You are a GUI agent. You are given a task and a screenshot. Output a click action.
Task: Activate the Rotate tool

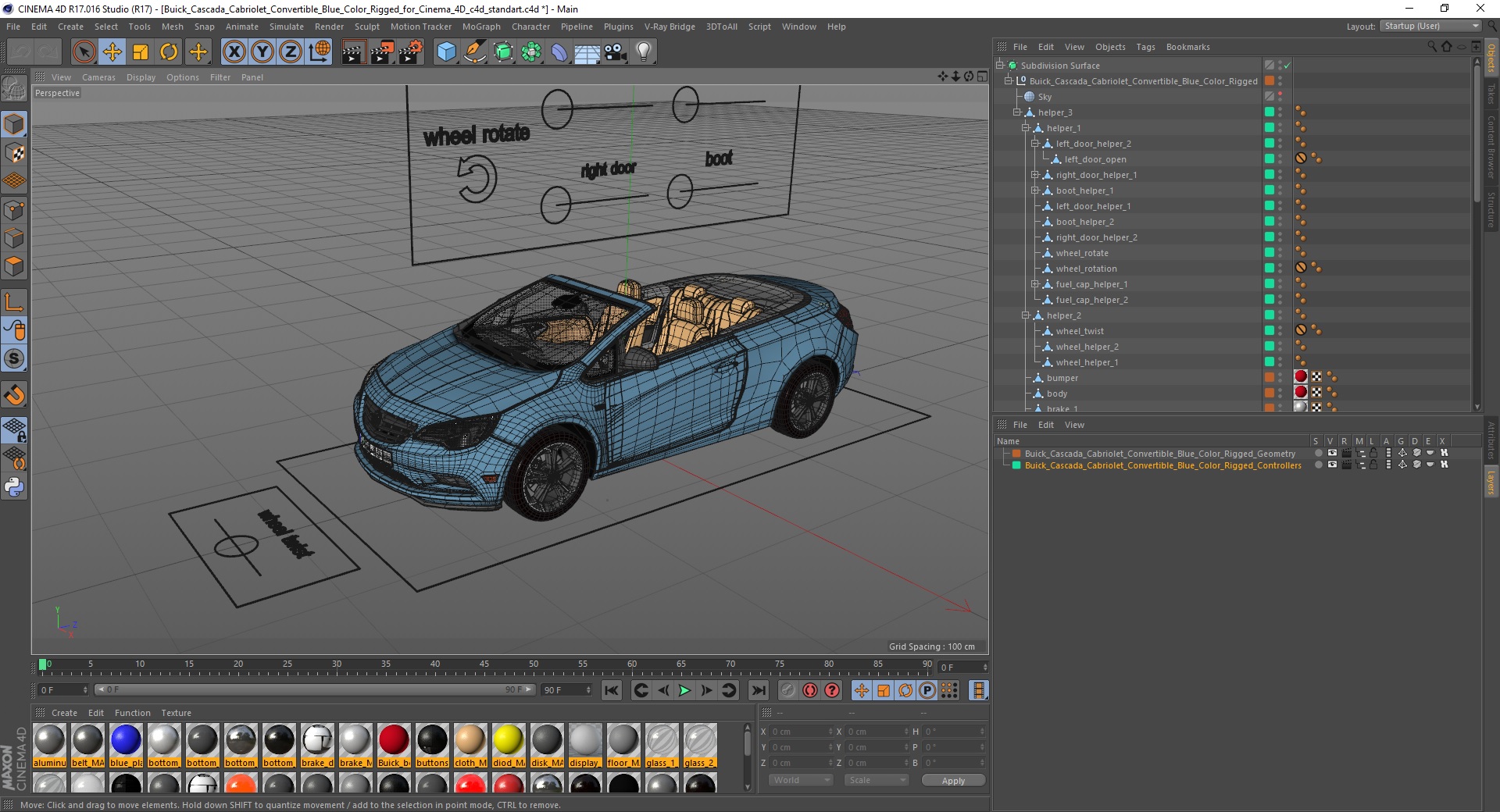click(169, 52)
